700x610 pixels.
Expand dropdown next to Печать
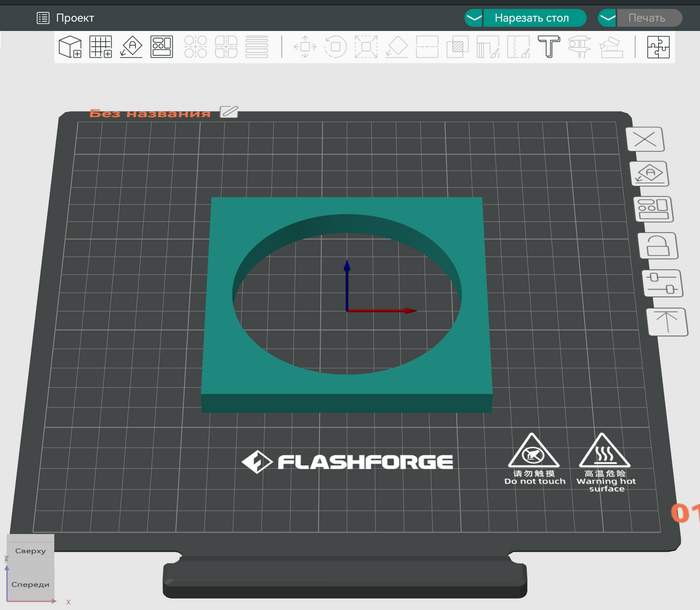click(607, 18)
